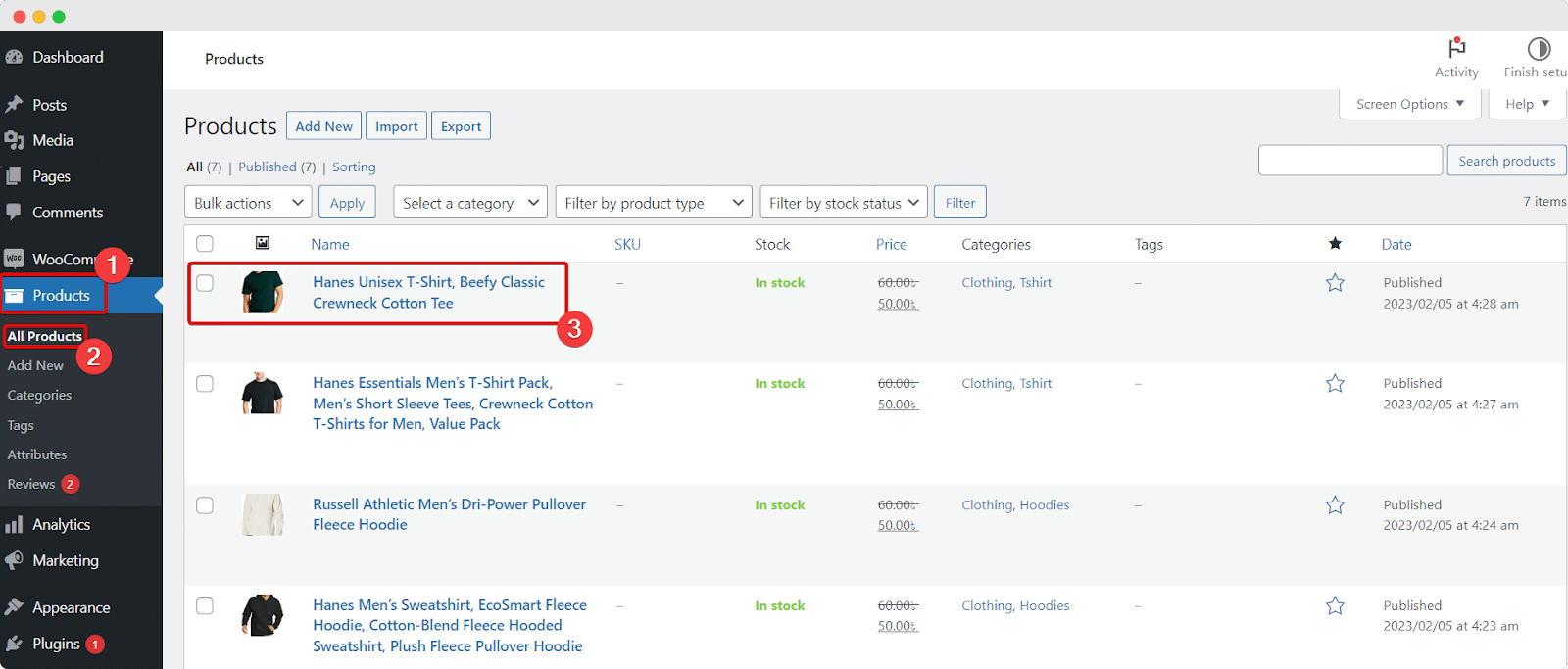Open Categories in Products submenu

point(39,395)
